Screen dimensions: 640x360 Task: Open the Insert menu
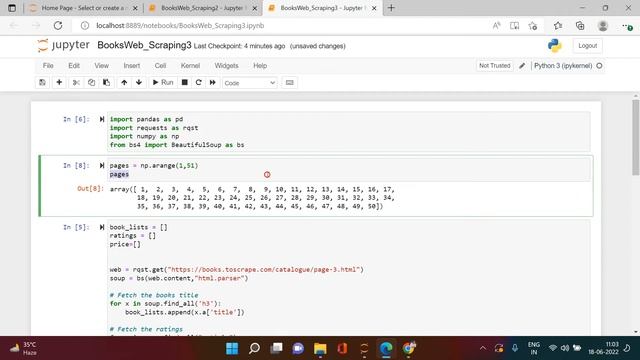click(131, 66)
